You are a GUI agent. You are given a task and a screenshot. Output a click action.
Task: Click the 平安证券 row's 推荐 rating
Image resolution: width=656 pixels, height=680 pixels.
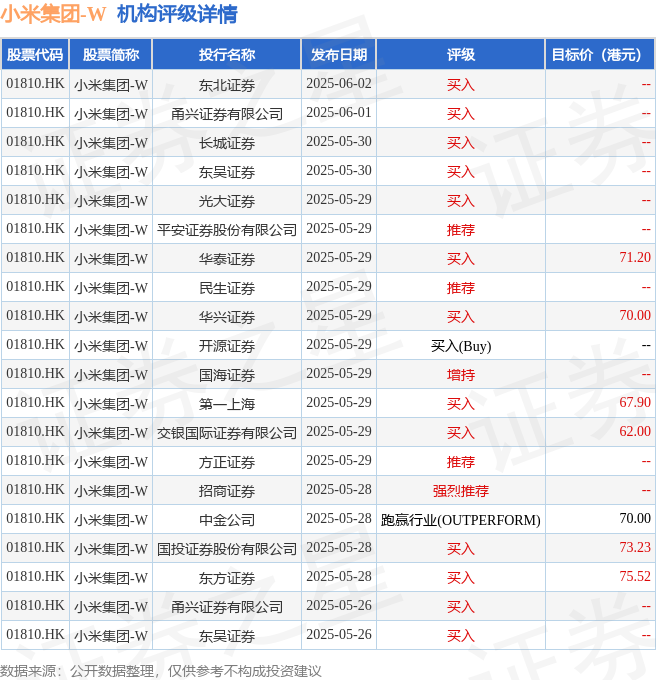(461, 230)
